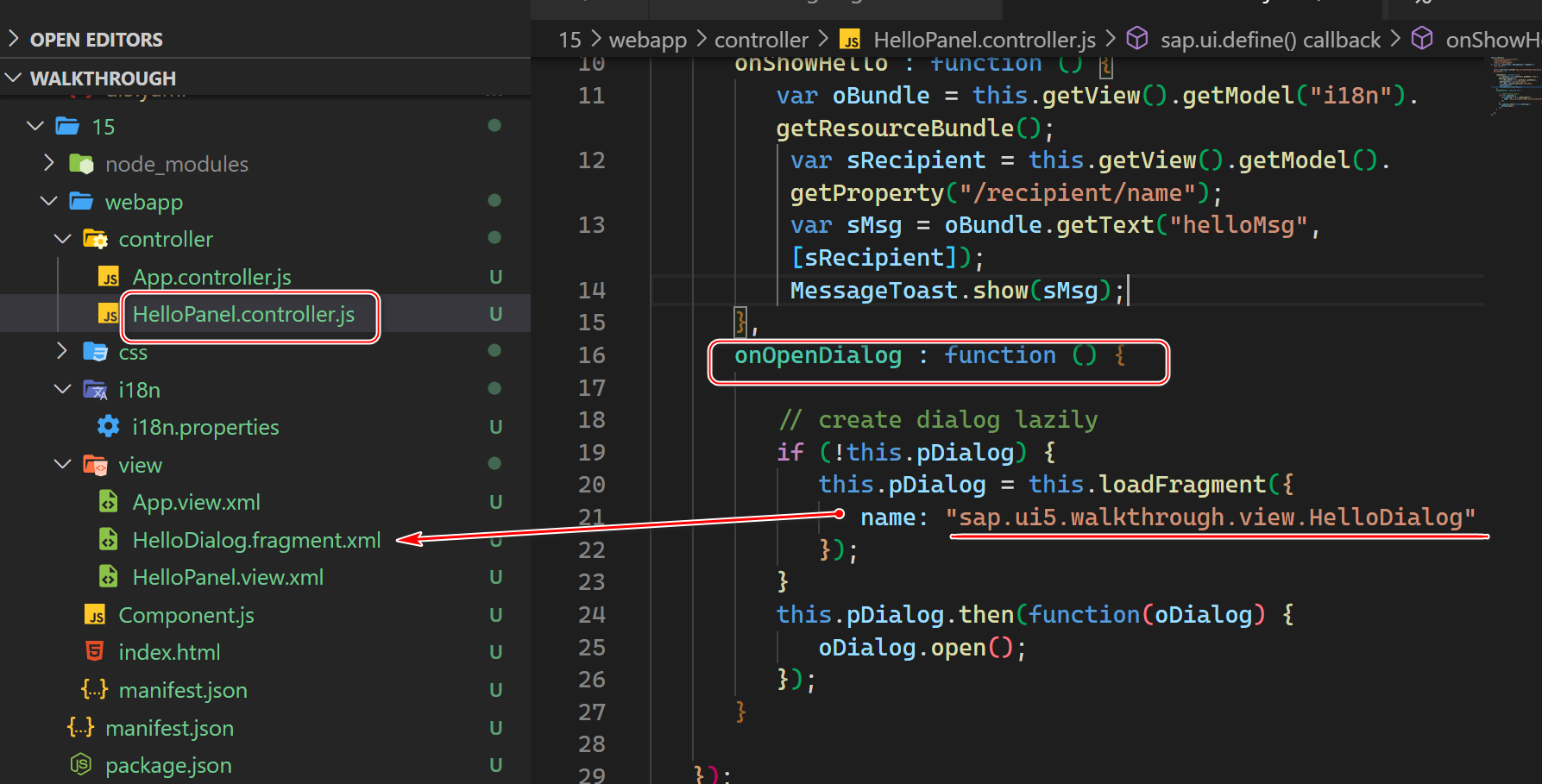Click the XML code icon for App.view.xml
Image resolution: width=1542 pixels, height=784 pixels.
click(107, 501)
